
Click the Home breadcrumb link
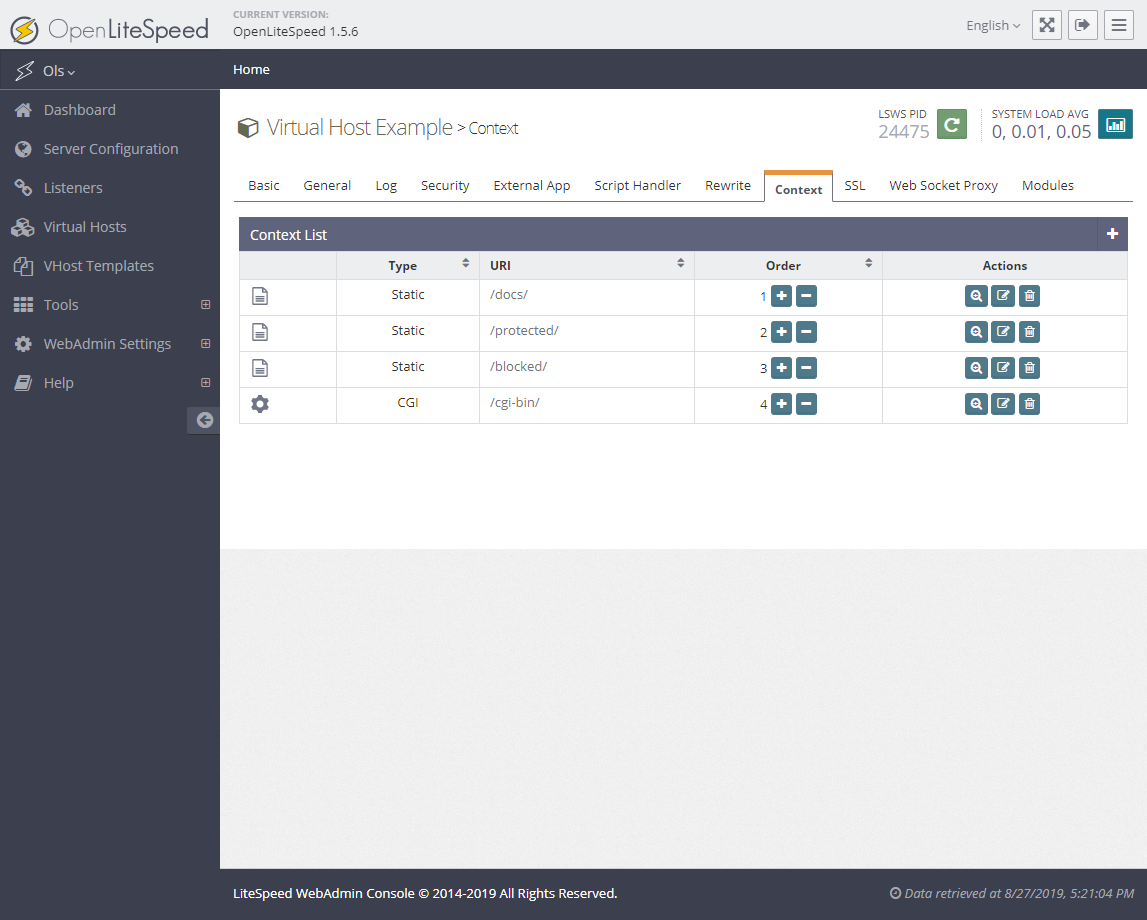click(x=251, y=69)
